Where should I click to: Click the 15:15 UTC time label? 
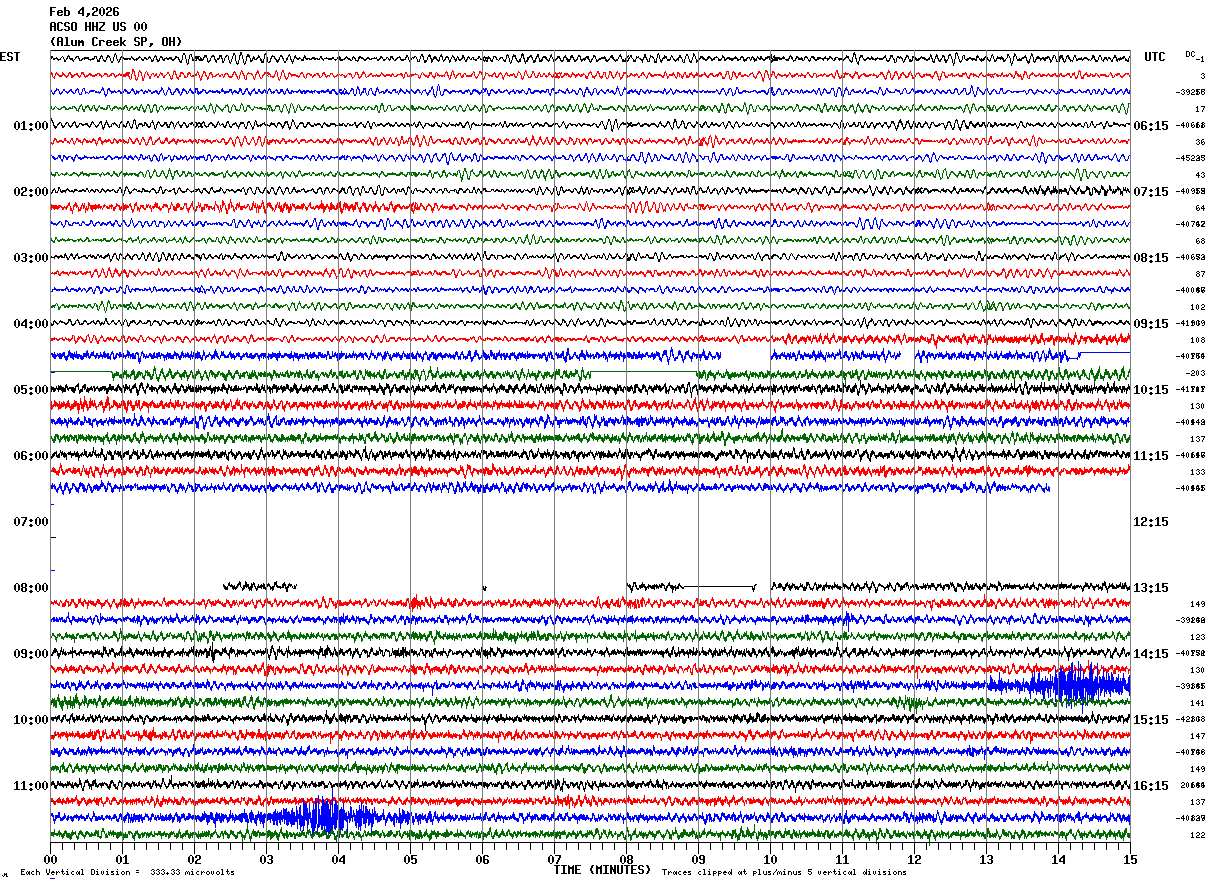[1151, 720]
